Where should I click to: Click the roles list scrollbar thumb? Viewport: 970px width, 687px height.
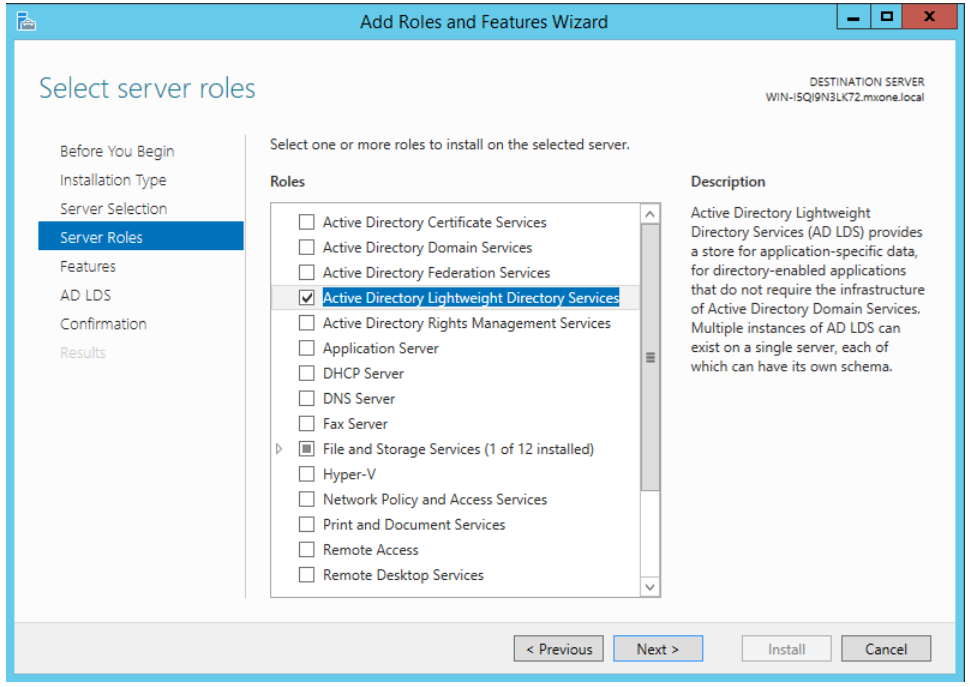pyautogui.click(x=650, y=357)
